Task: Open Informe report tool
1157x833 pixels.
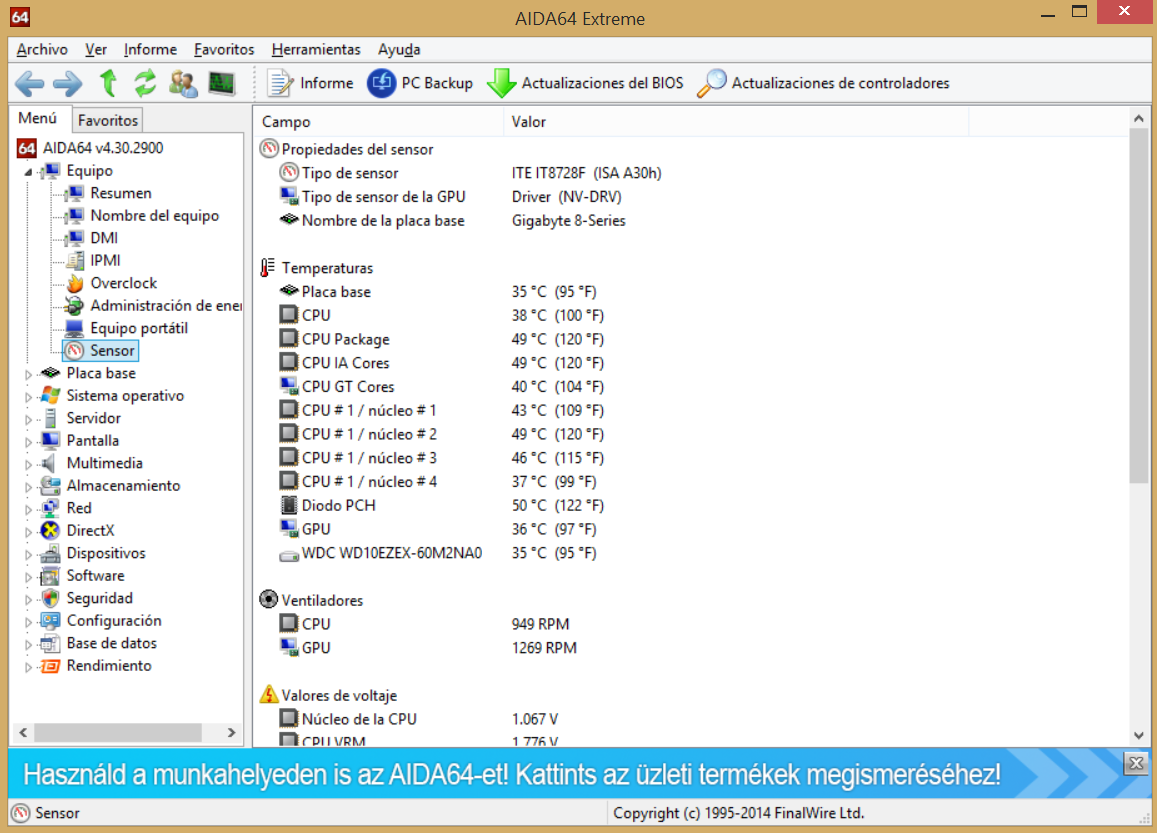Action: [x=310, y=83]
